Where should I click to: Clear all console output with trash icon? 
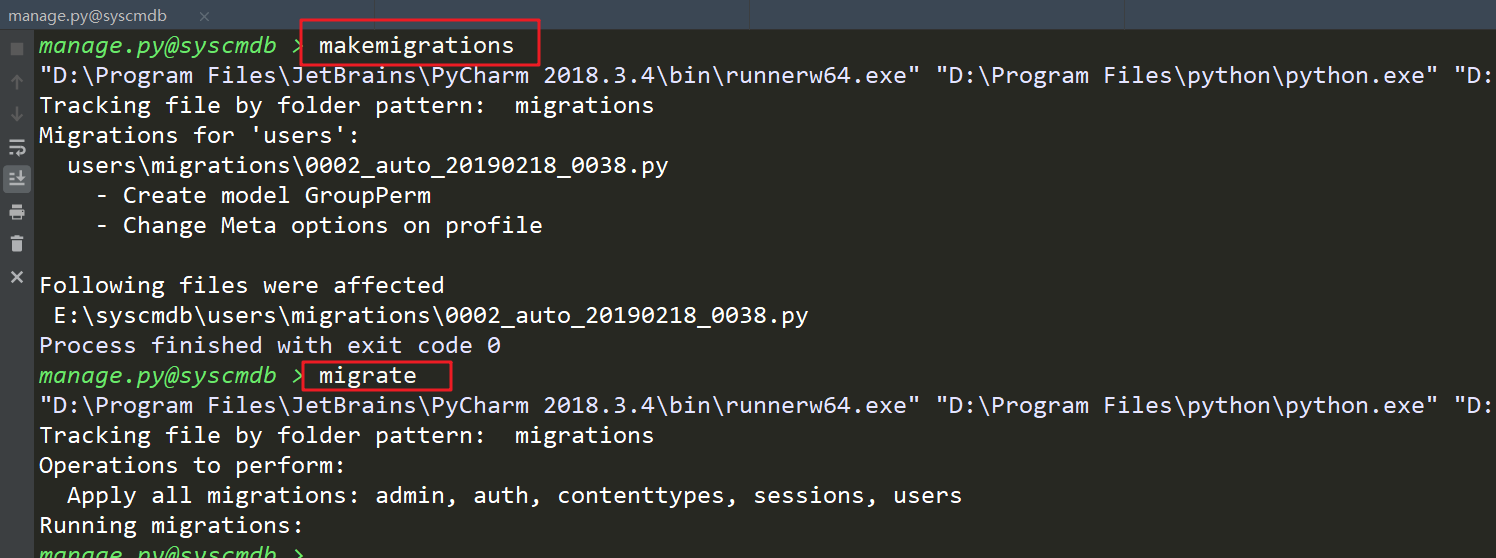[17, 244]
